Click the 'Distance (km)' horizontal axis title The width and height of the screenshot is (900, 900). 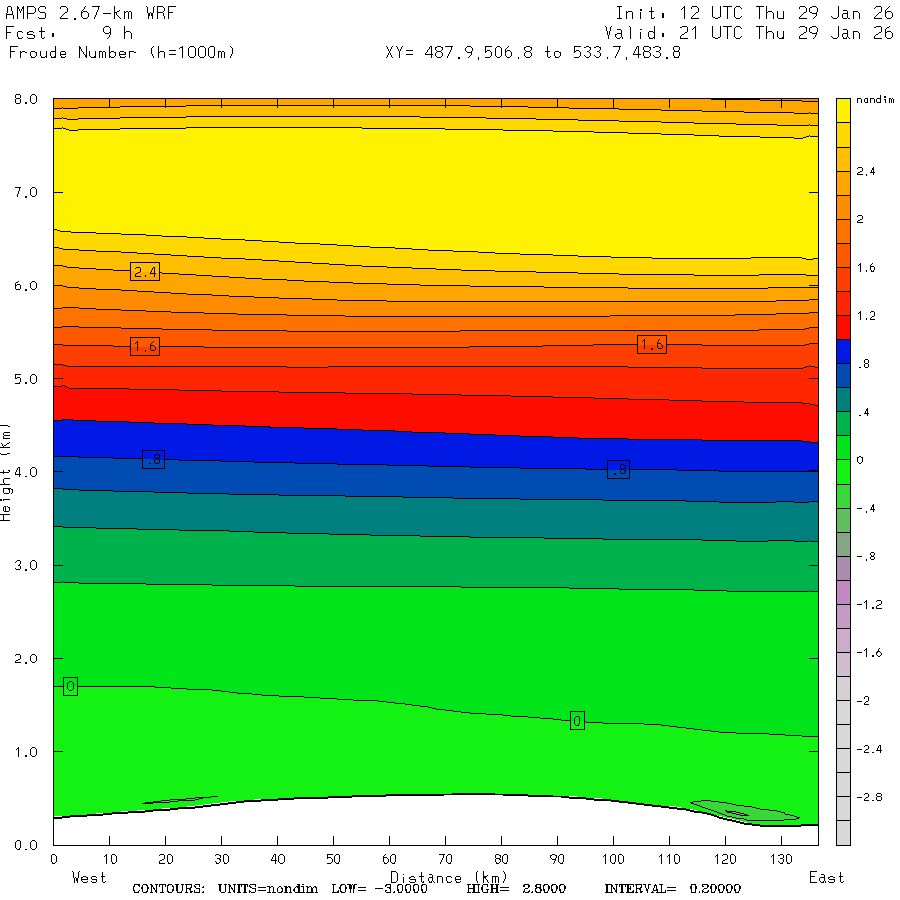(449, 877)
